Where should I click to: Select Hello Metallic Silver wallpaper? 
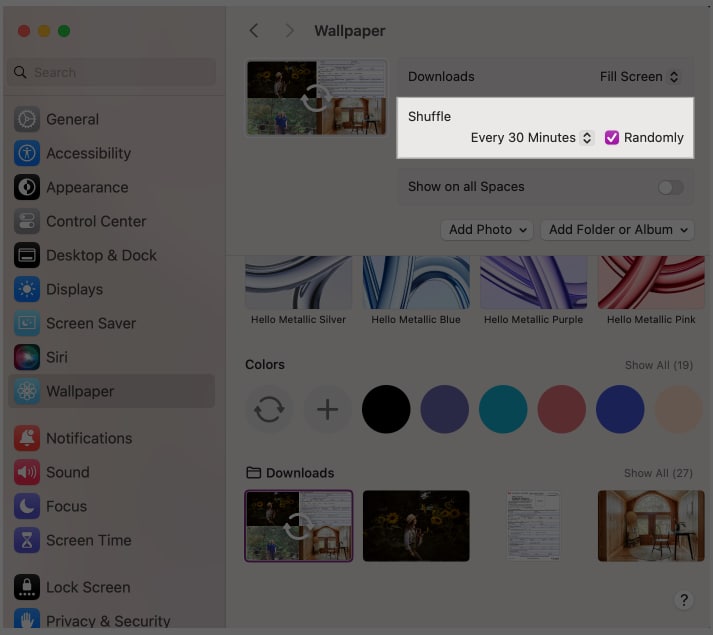(299, 283)
